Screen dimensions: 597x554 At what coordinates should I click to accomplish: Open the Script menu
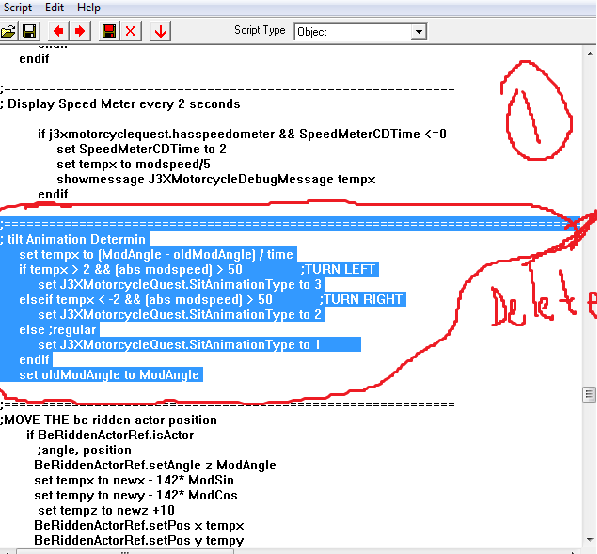(x=18, y=7)
